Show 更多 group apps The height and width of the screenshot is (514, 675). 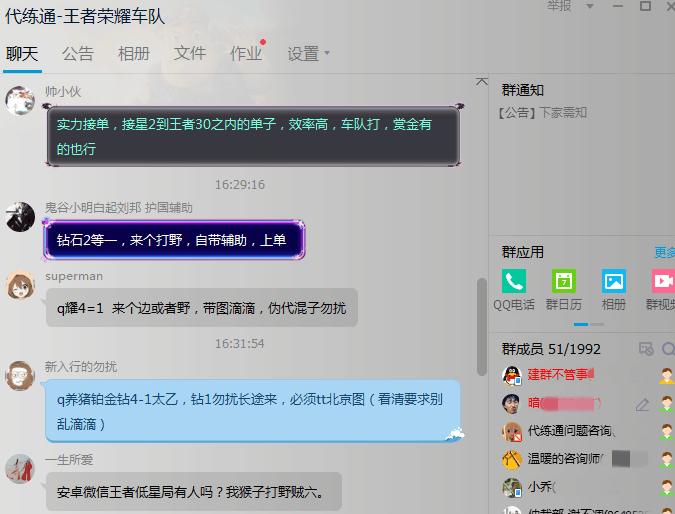[x=665, y=253]
